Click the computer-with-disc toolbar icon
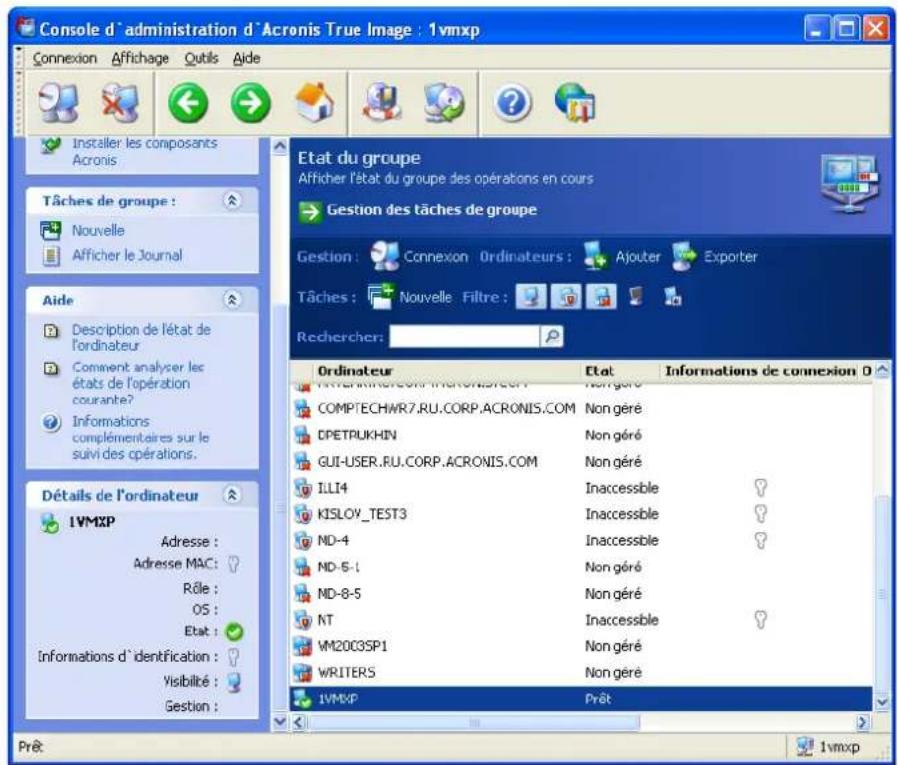Screen dimensions: 898x765 coord(444,102)
